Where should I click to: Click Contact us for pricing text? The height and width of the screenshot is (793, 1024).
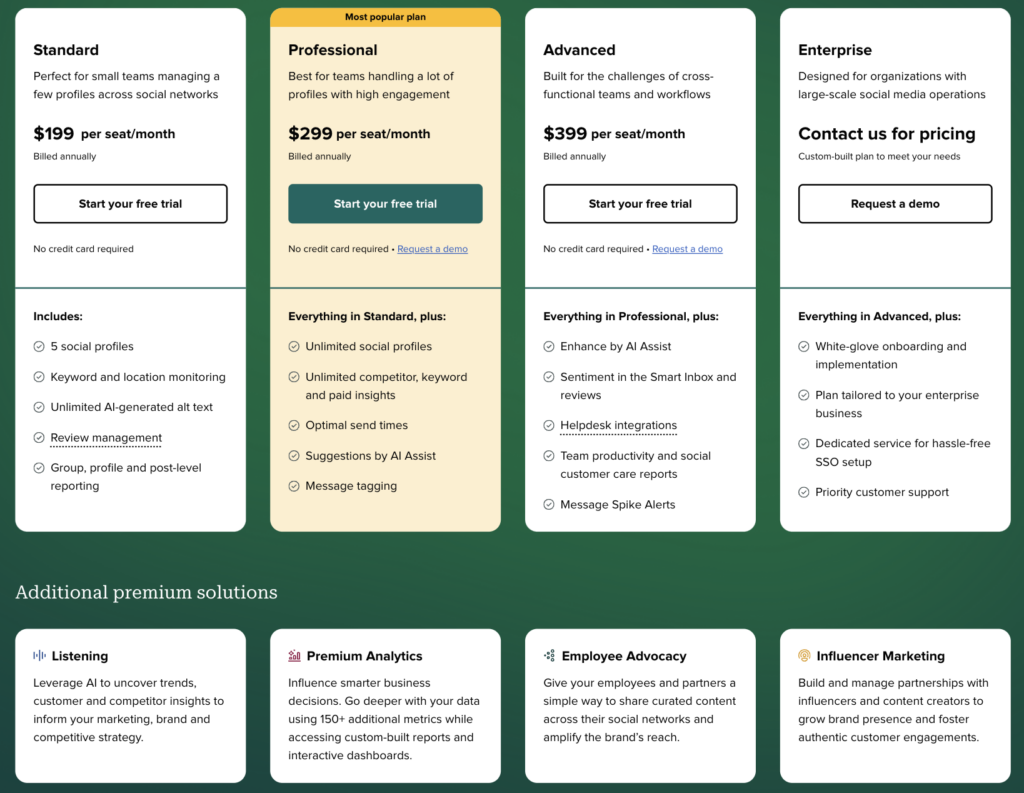886,134
